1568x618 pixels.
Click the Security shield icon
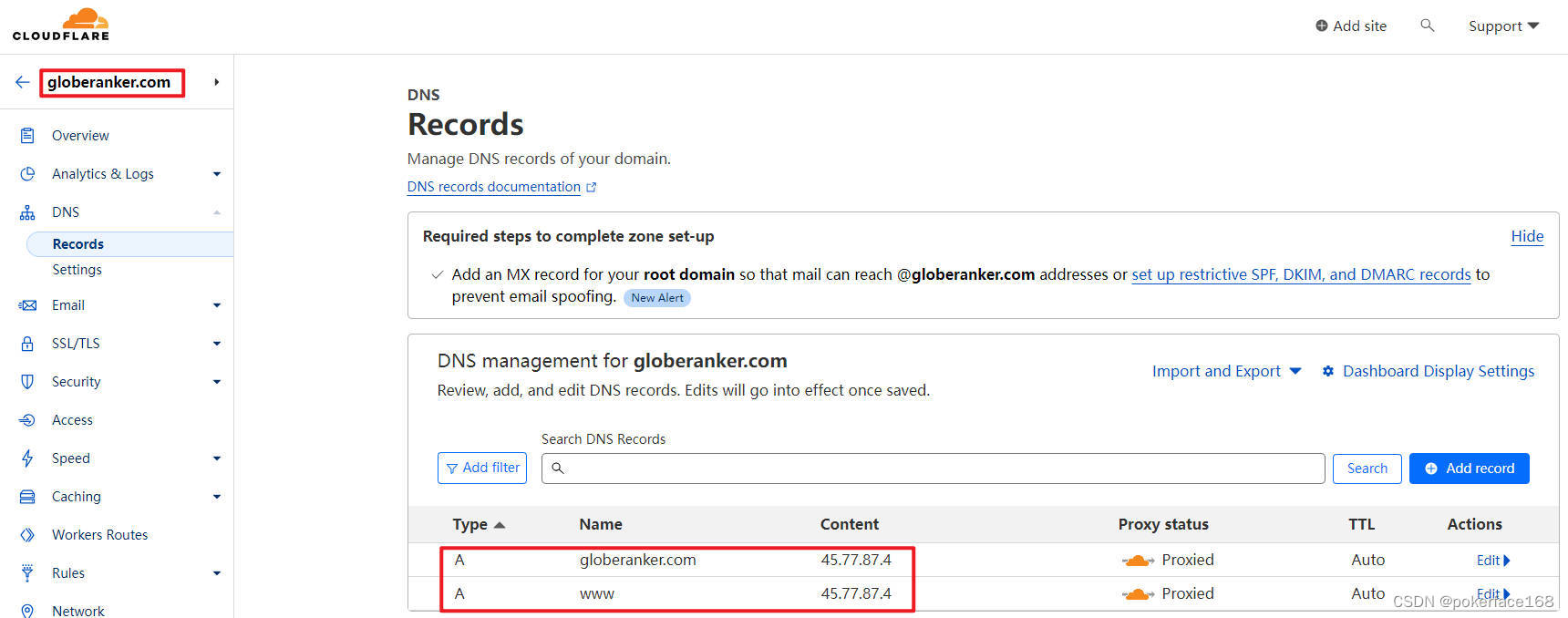[27, 382]
